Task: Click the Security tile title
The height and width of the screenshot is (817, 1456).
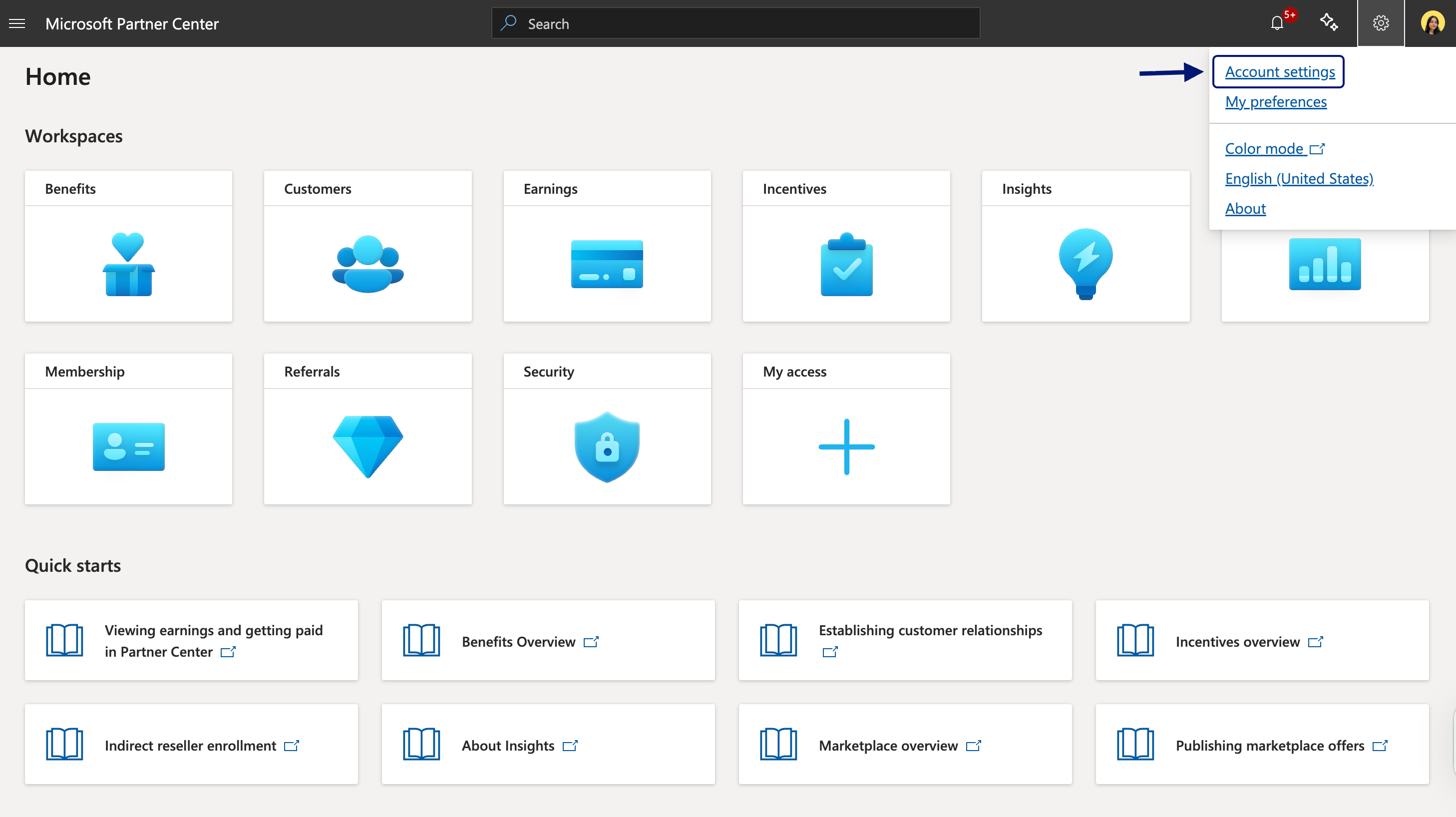Action: pyautogui.click(x=549, y=372)
